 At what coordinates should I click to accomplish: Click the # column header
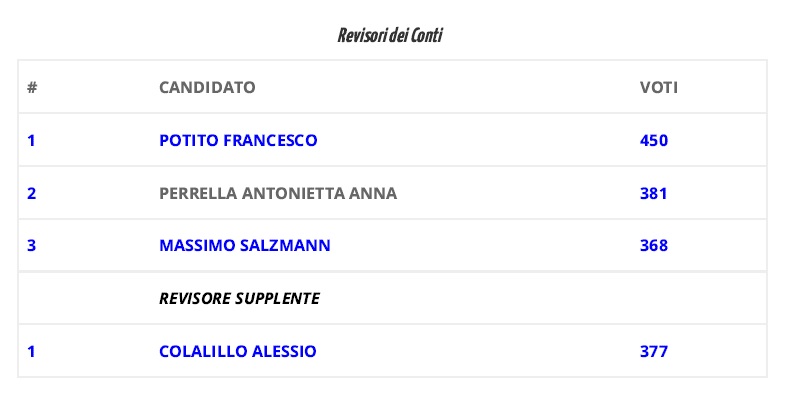[32, 87]
